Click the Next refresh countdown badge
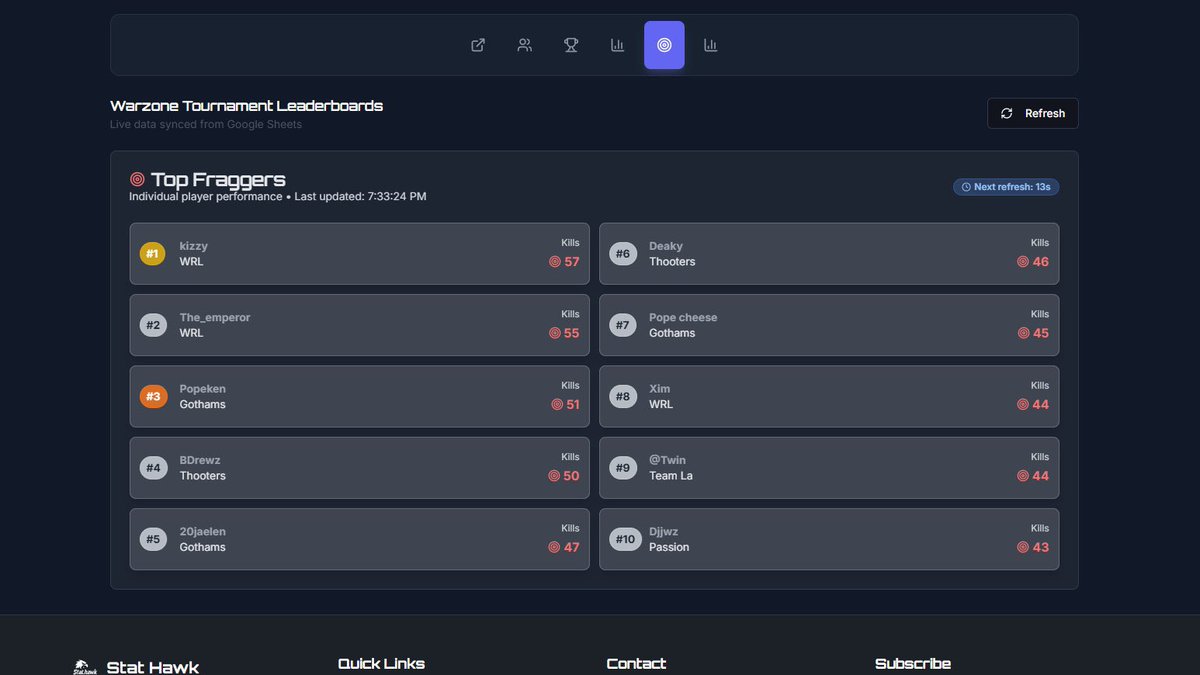The image size is (1200, 675). pyautogui.click(x=1005, y=186)
